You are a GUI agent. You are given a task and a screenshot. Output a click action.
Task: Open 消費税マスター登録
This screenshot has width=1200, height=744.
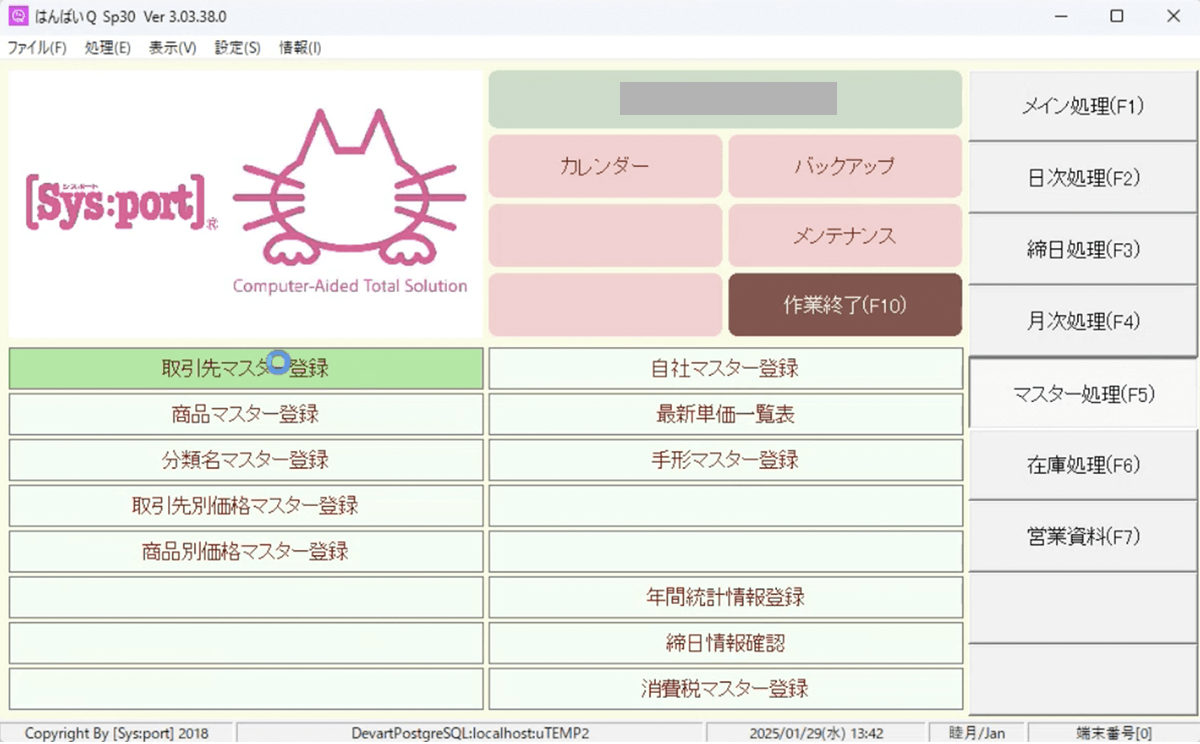(726, 688)
